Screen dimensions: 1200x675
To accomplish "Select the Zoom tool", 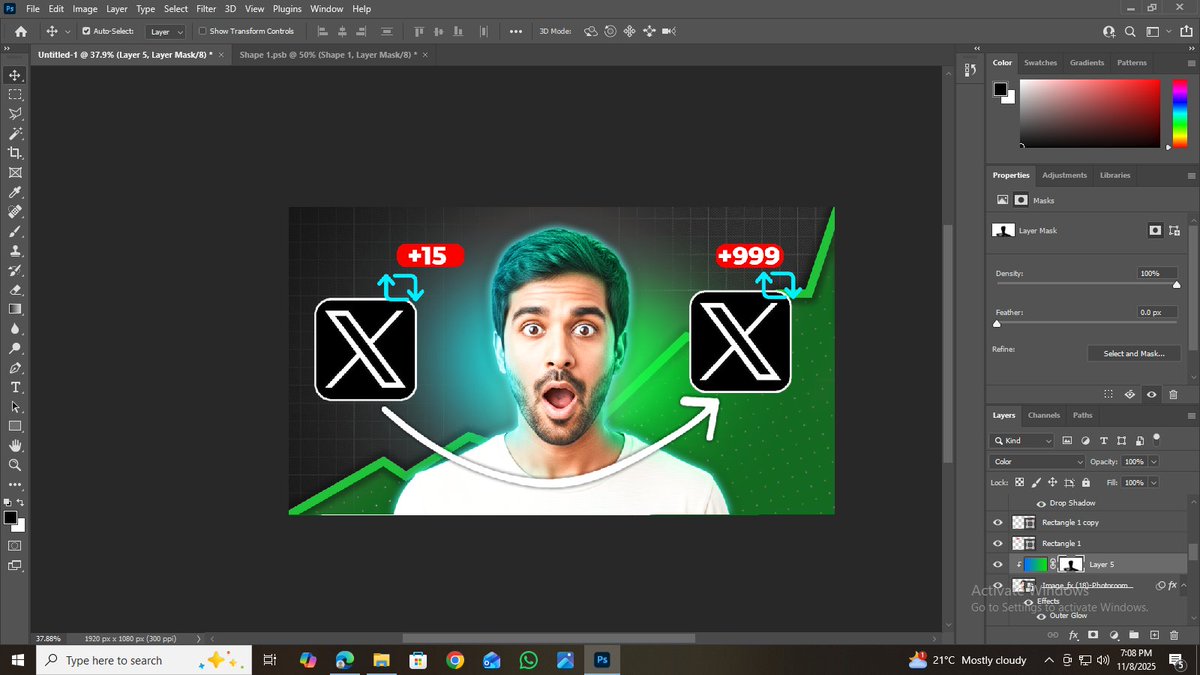I will point(14,464).
